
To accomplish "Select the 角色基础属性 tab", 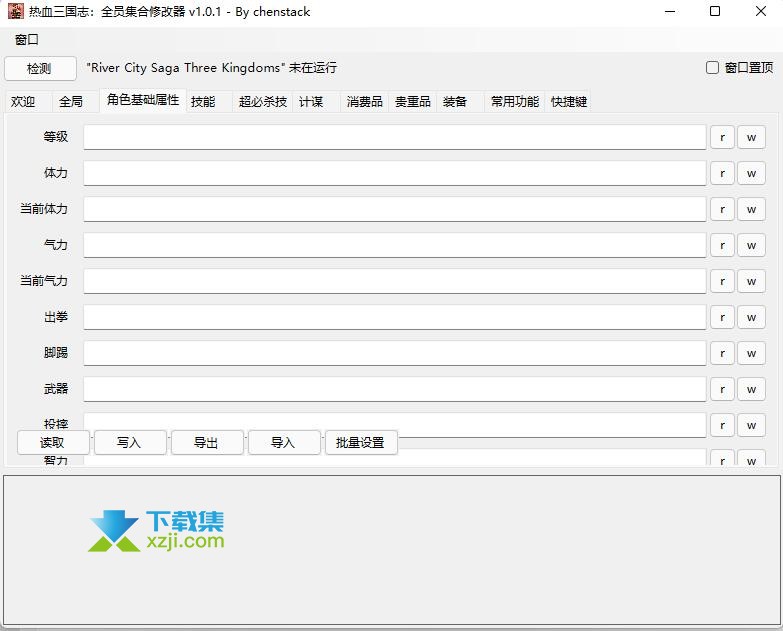I will [143, 100].
